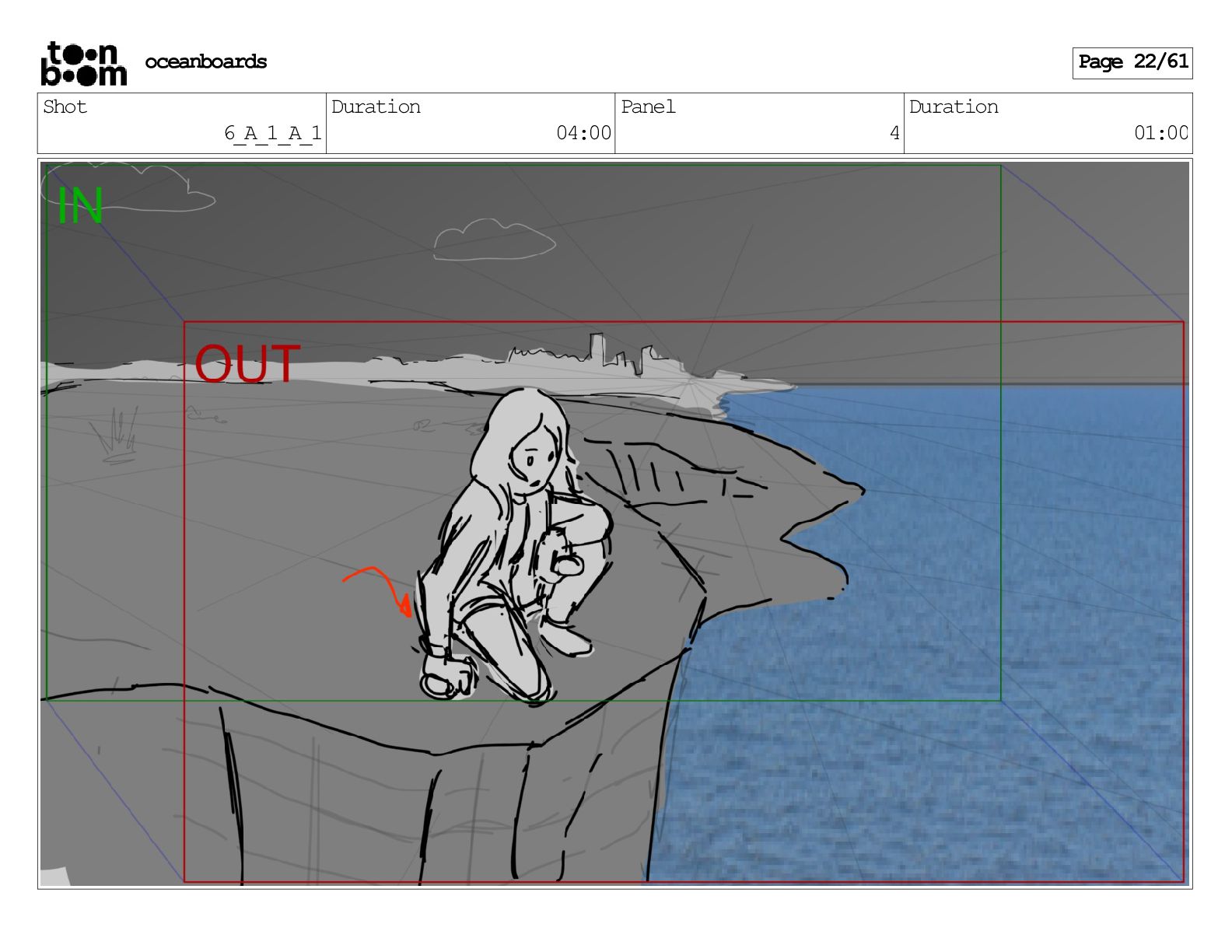Select the 'Panel' header label
The height and width of the screenshot is (952, 1232).
pos(648,107)
